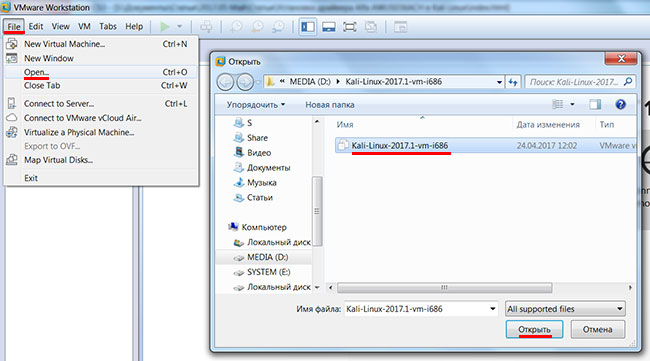The width and height of the screenshot is (650, 361).
Task: Click the blue help icon
Action: [620, 104]
